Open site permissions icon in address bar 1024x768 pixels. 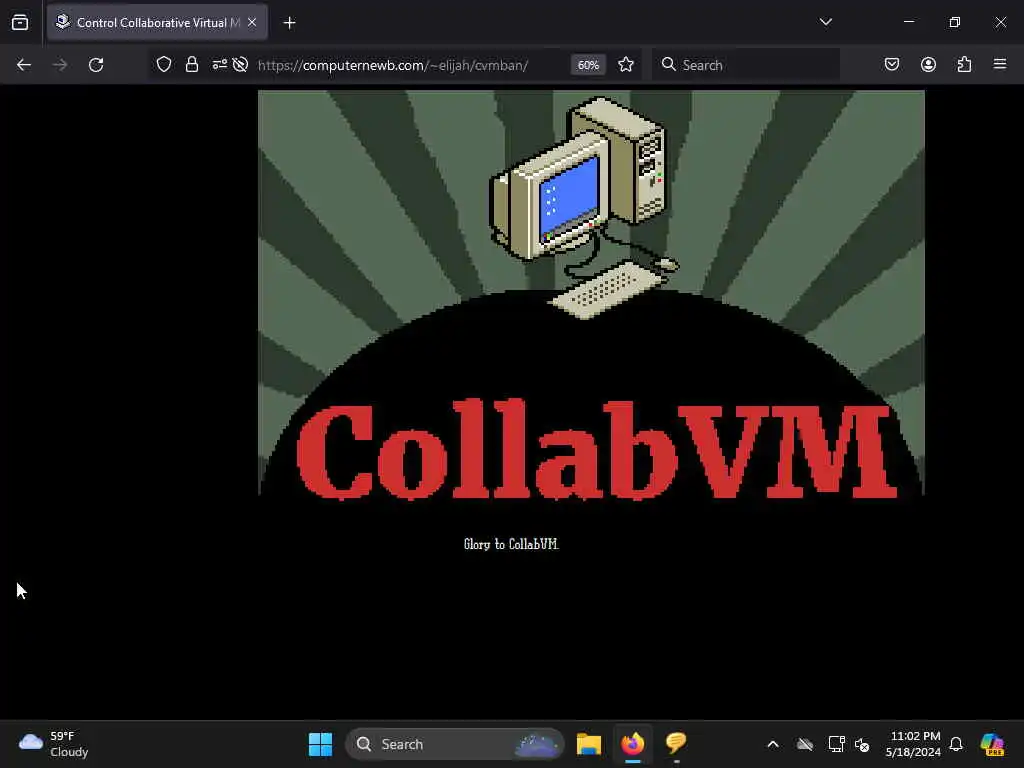pyautogui.click(x=219, y=65)
